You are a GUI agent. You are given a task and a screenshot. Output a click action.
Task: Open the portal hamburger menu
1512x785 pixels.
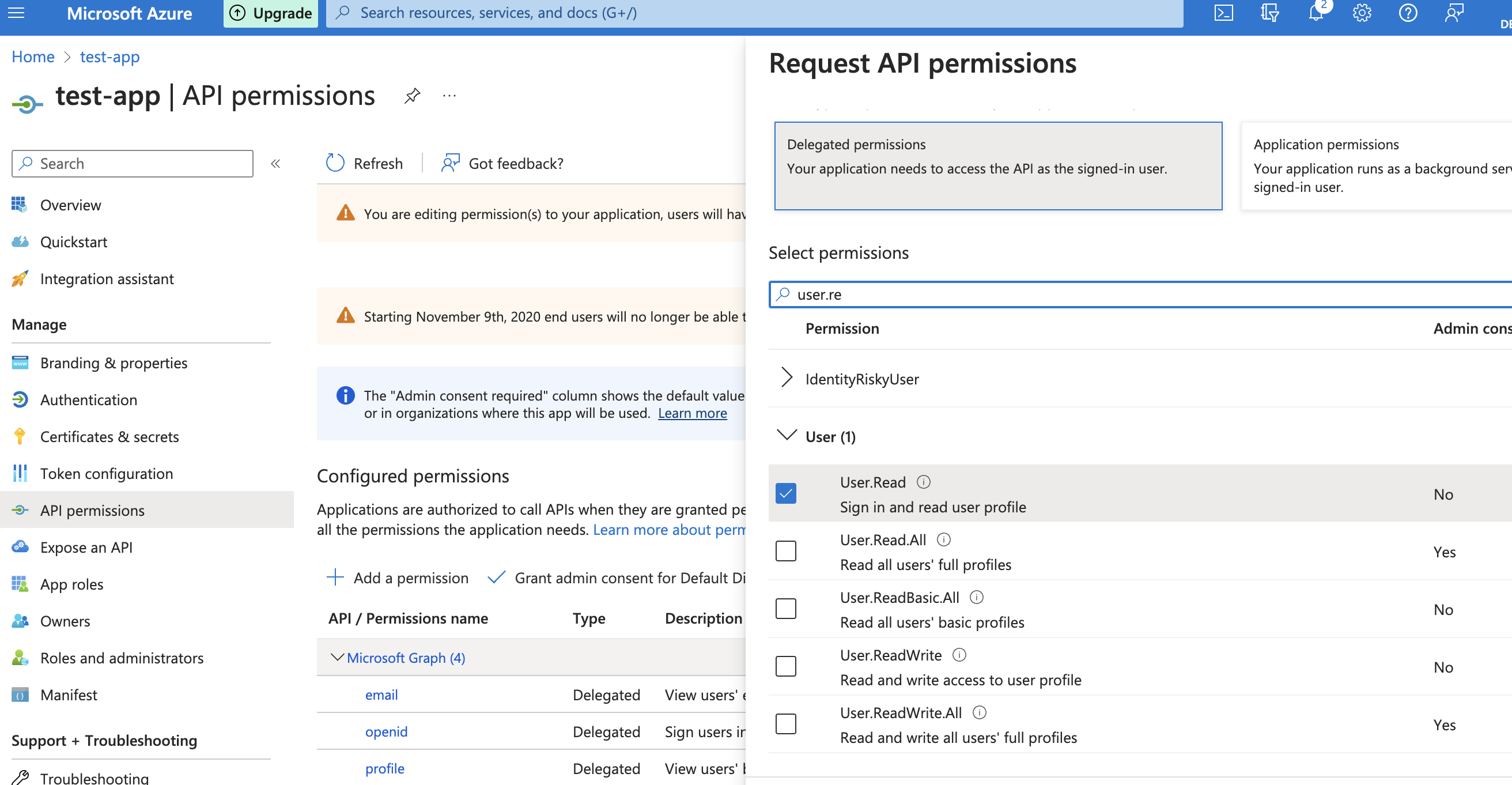click(x=17, y=13)
